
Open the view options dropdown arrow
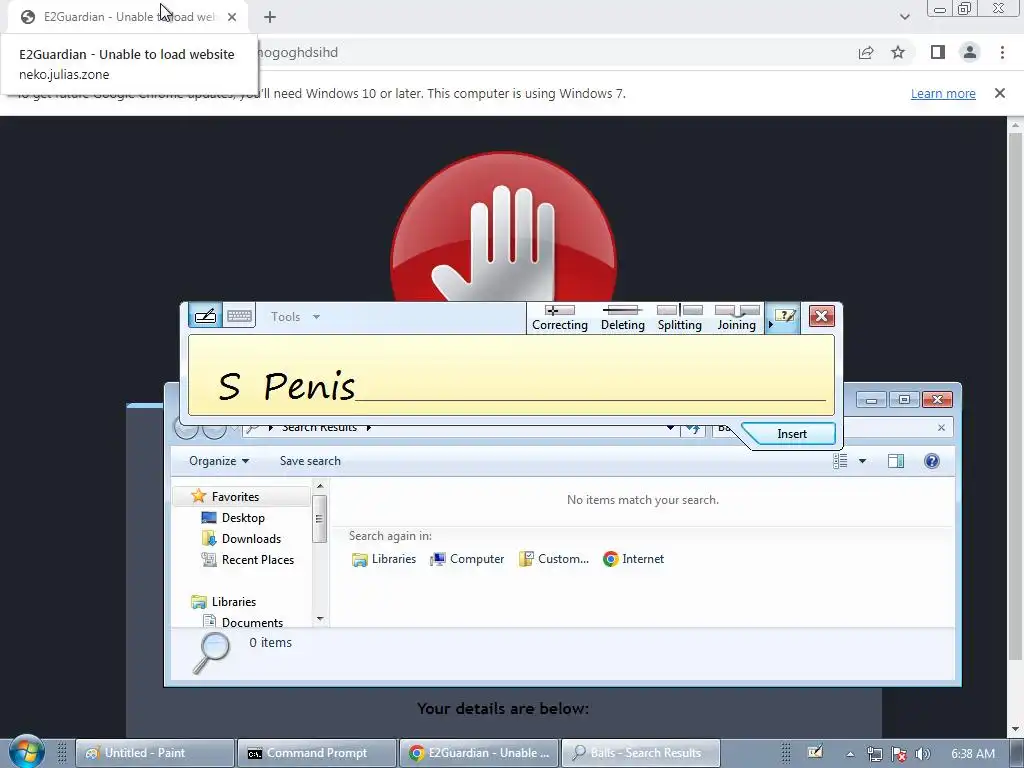862,461
